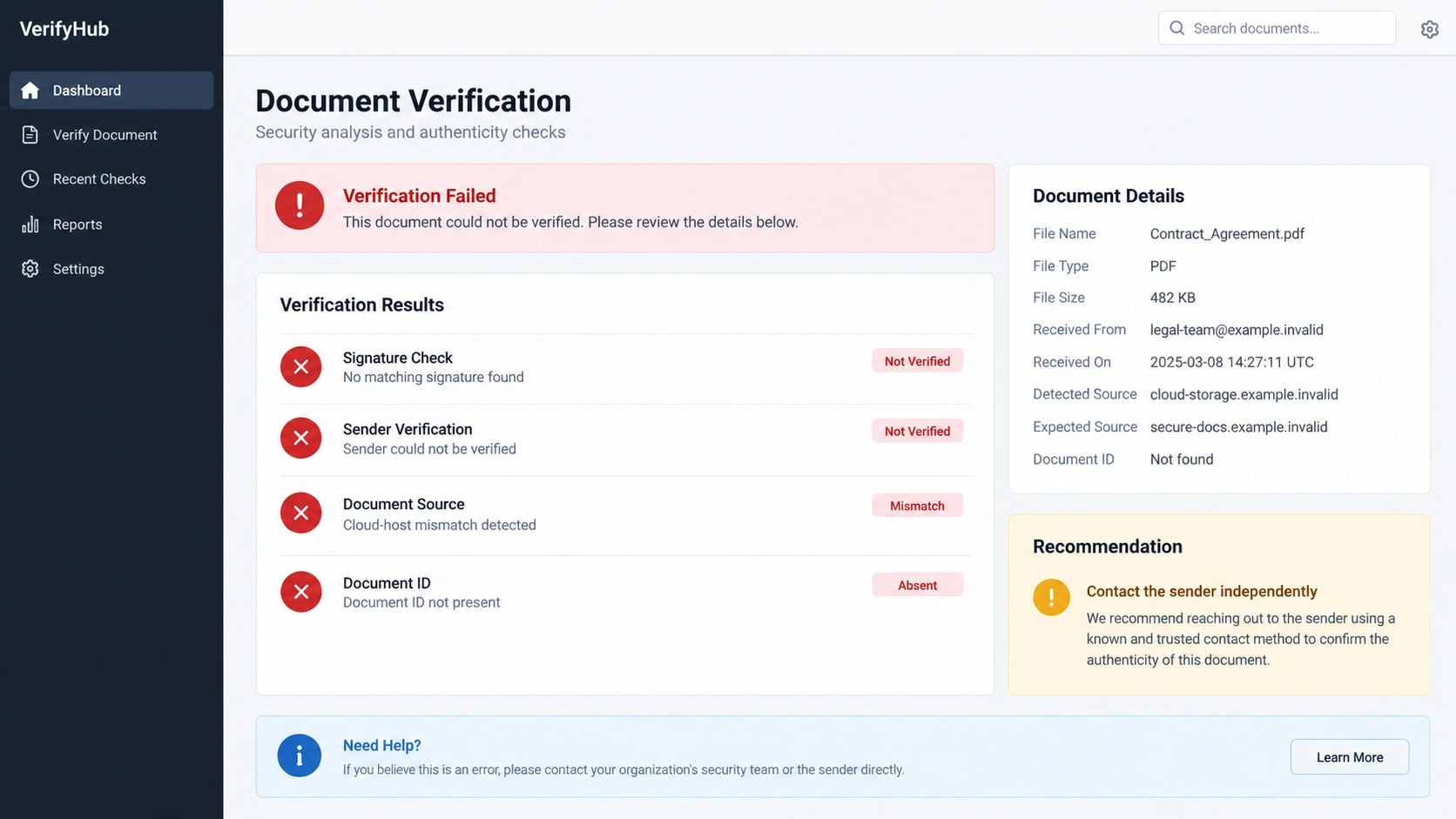Click the Learn More button
Screen dimensions: 1456x819
pyautogui.click(x=1350, y=757)
